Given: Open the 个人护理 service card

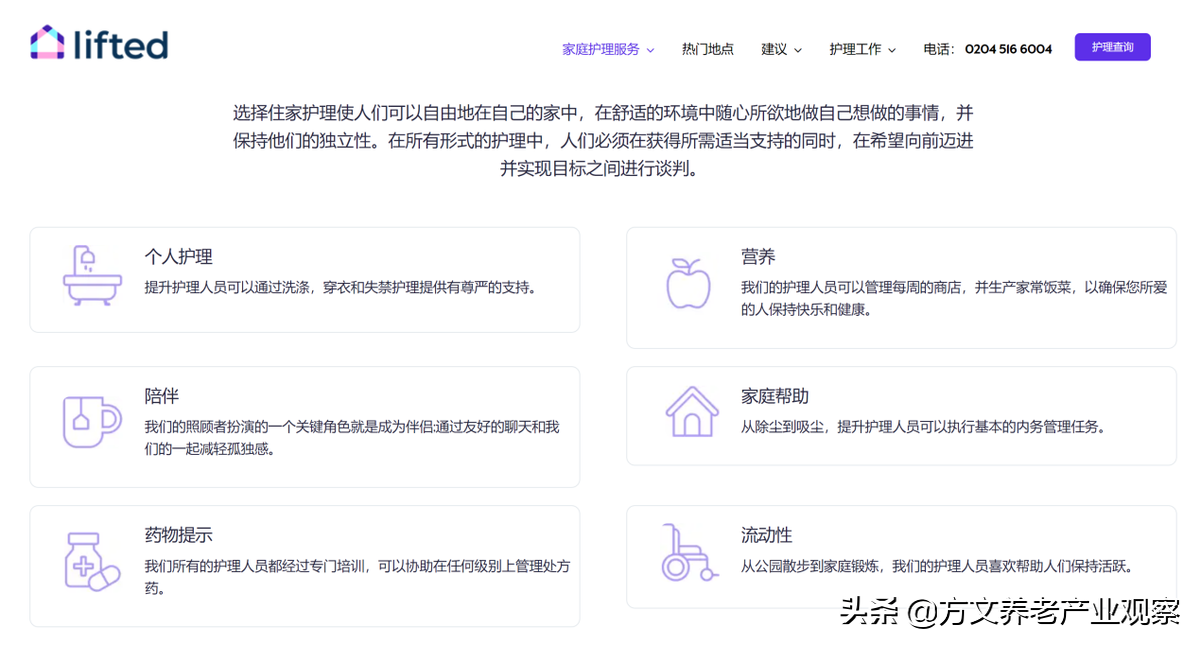Looking at the screenshot, I should tap(305, 280).
